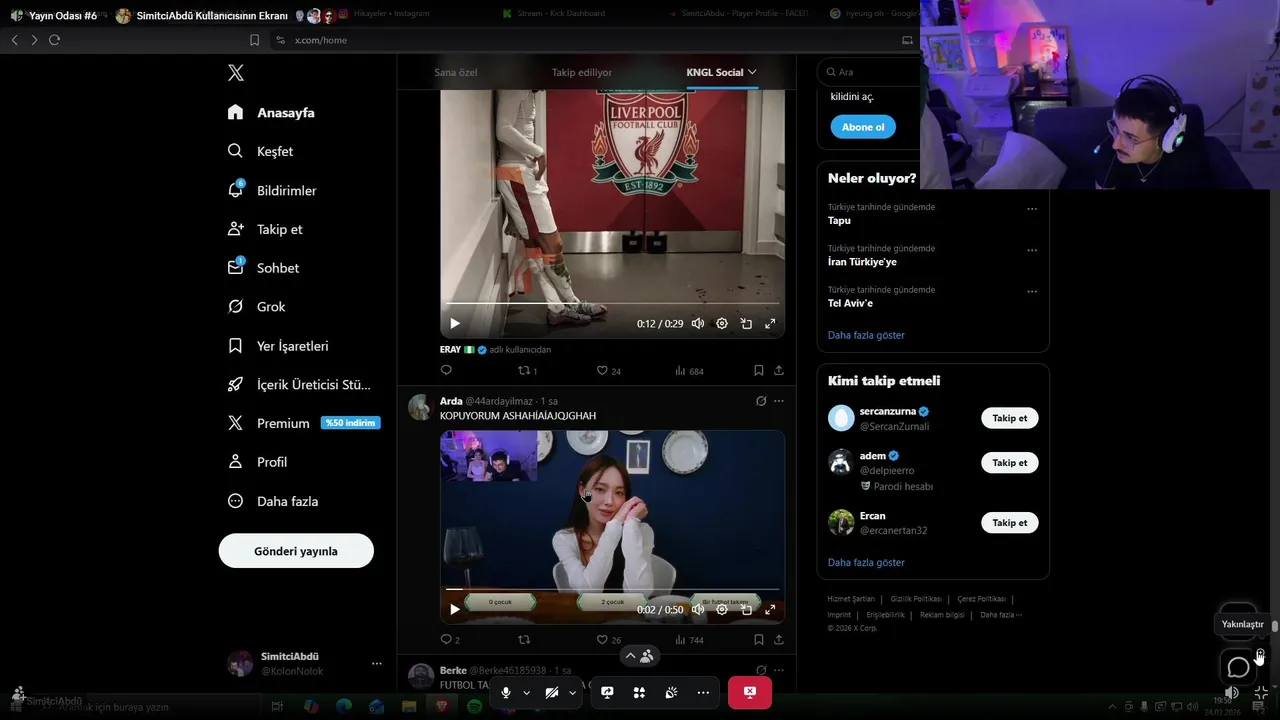The height and width of the screenshot is (720, 1280).
Task: Toggle picture-in-picture on Liverpool video
Action: pos(746,323)
